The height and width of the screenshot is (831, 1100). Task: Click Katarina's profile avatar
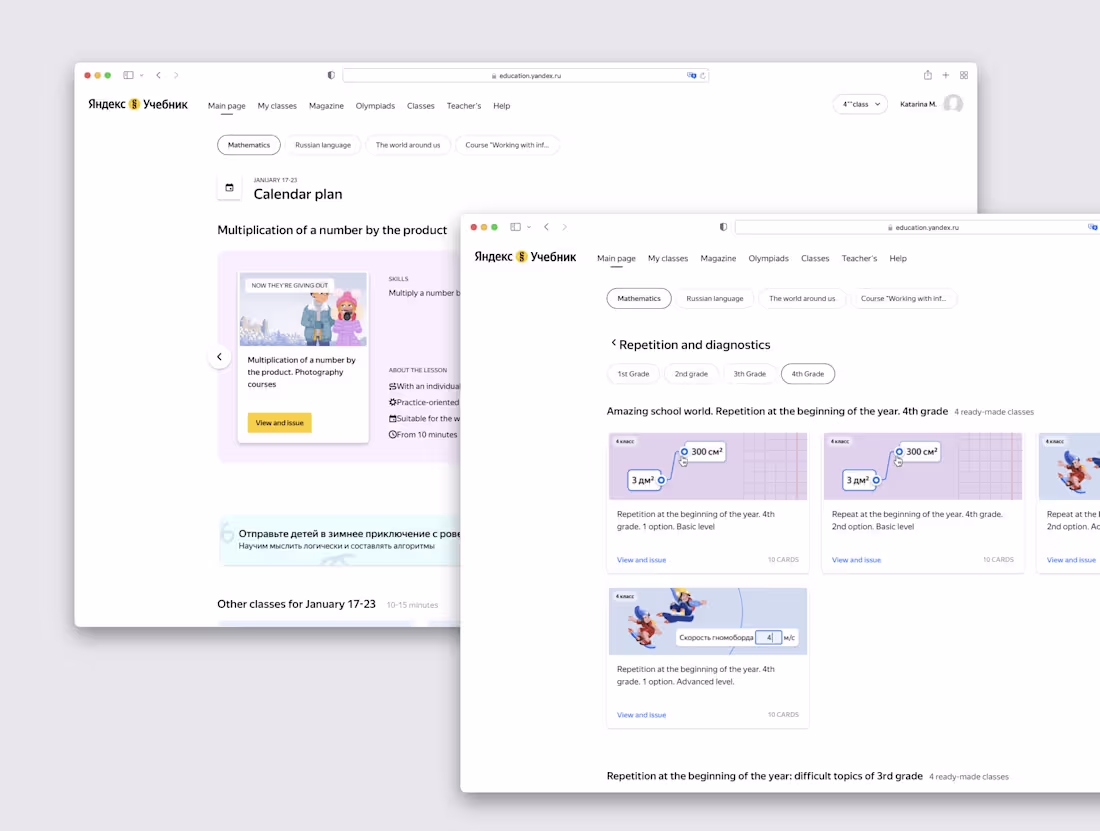click(953, 103)
